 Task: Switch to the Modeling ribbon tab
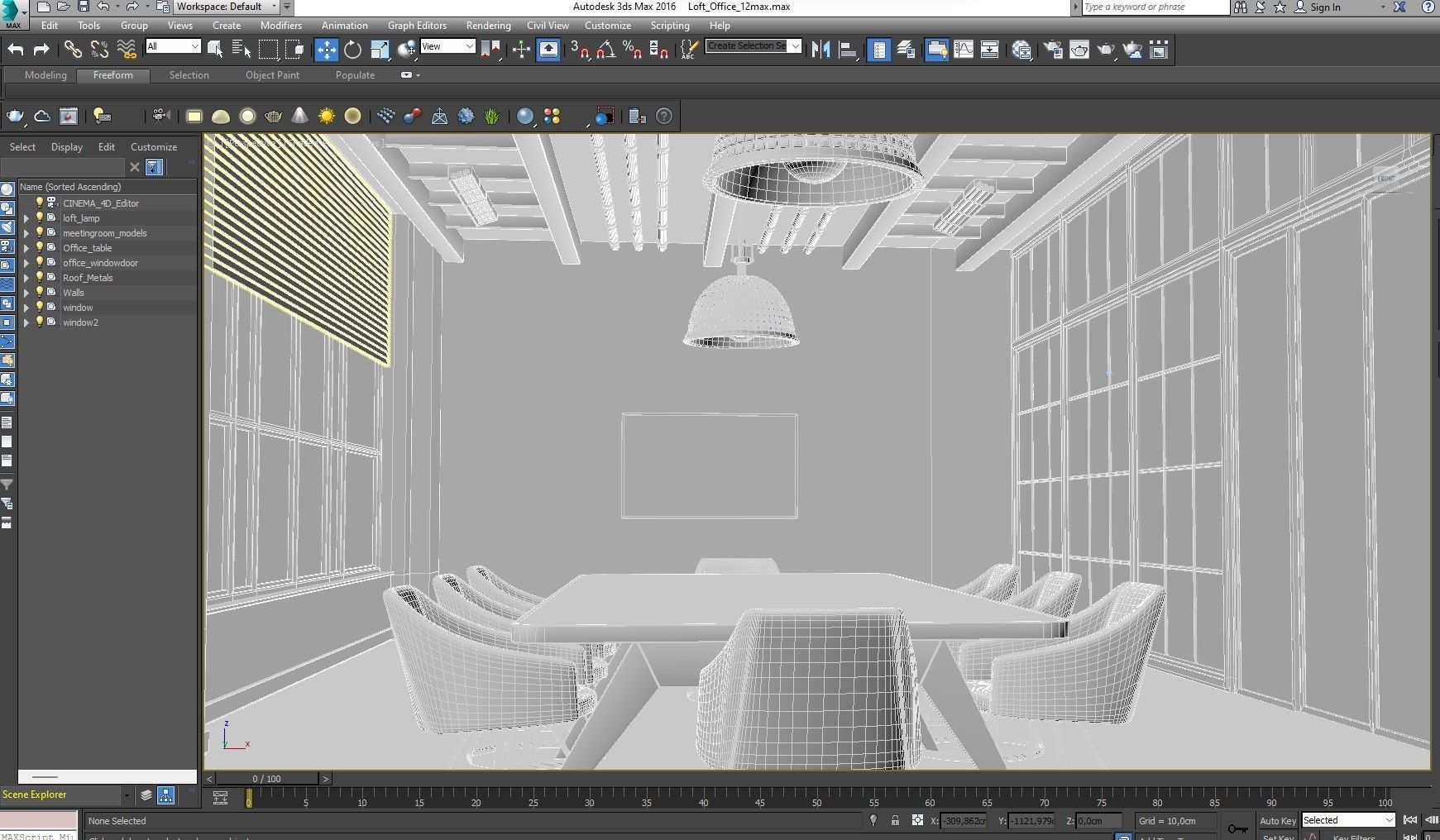(x=45, y=75)
